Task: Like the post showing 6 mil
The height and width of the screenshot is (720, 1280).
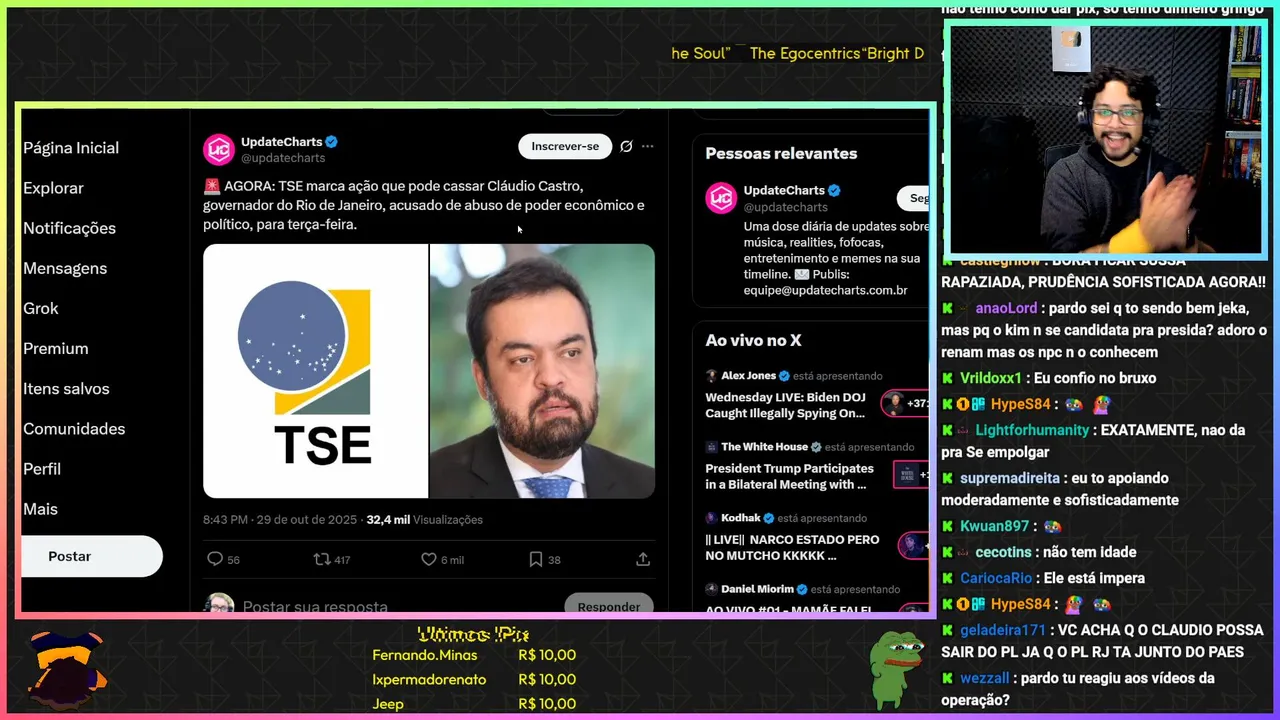Action: pos(429,559)
